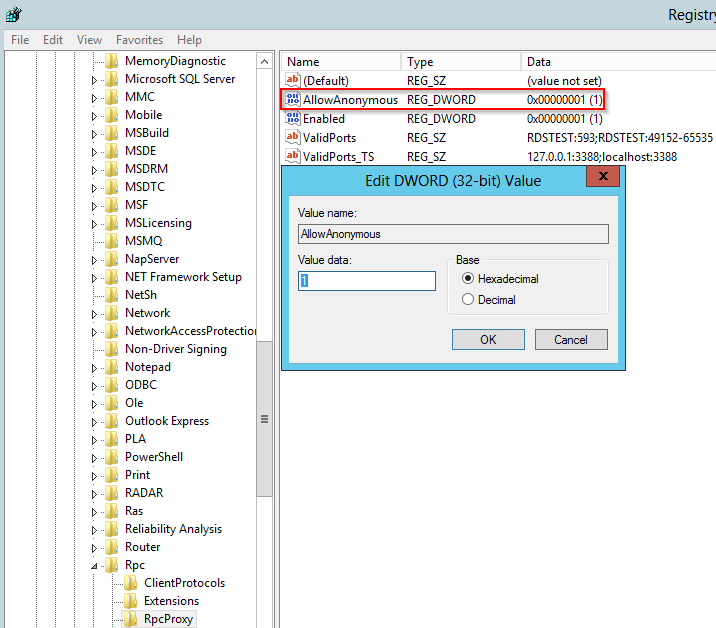This screenshot has width=716, height=628.
Task: Cancel the Edit DWORD dialog
Action: click(571, 339)
